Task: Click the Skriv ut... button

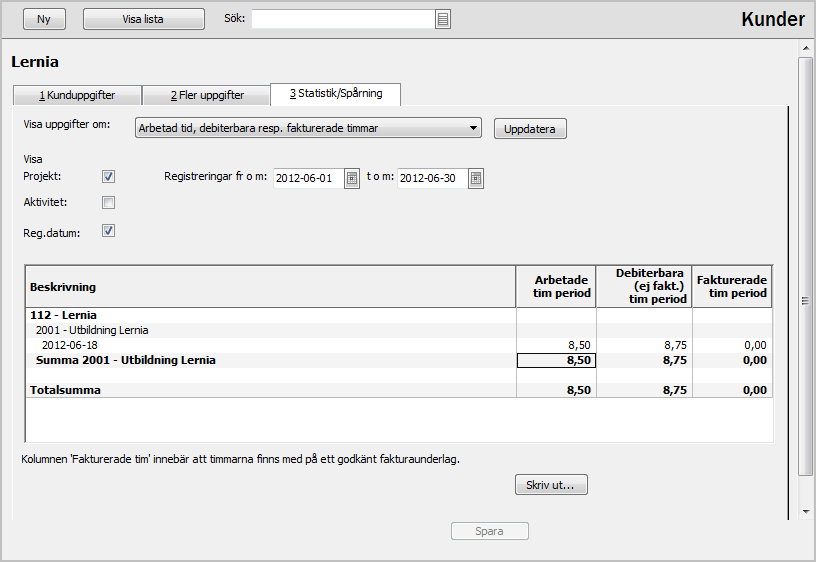Action: pyautogui.click(x=551, y=485)
